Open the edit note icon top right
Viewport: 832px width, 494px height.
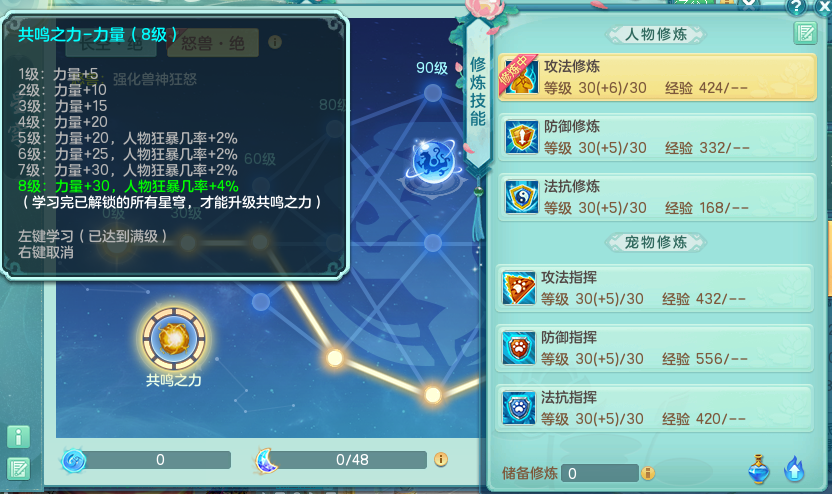(805, 33)
